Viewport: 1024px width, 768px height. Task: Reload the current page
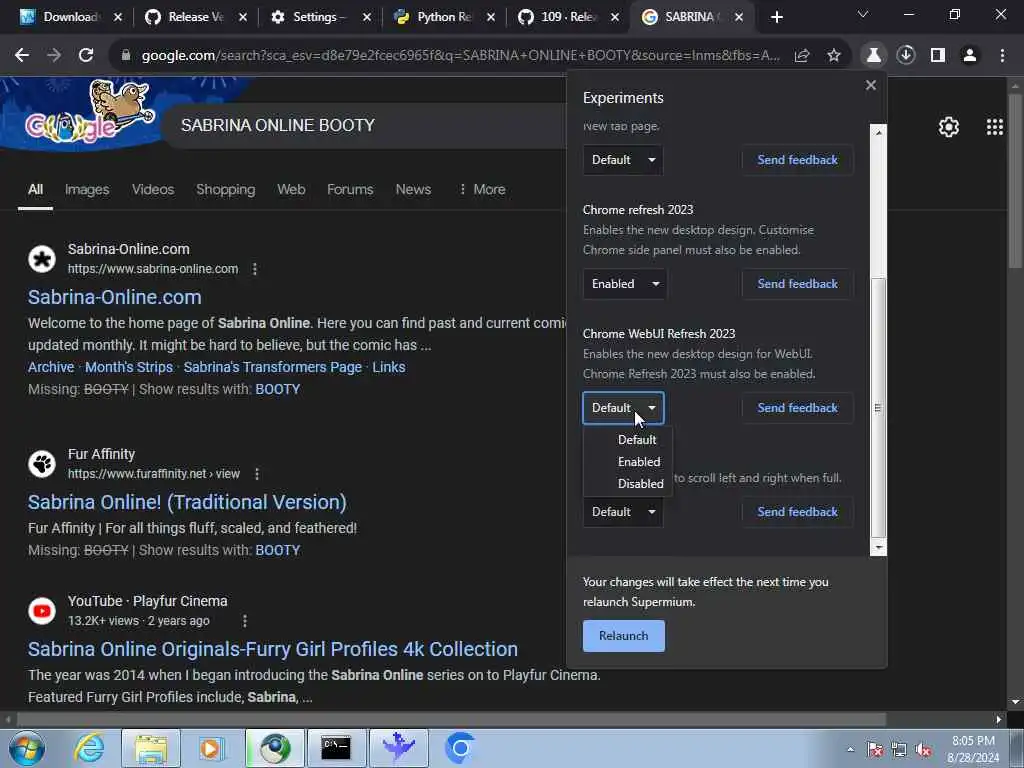86,56
